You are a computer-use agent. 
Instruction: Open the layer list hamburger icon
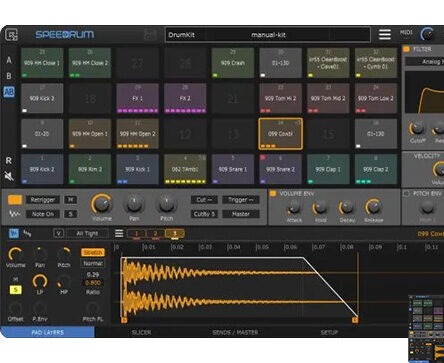click(119, 233)
